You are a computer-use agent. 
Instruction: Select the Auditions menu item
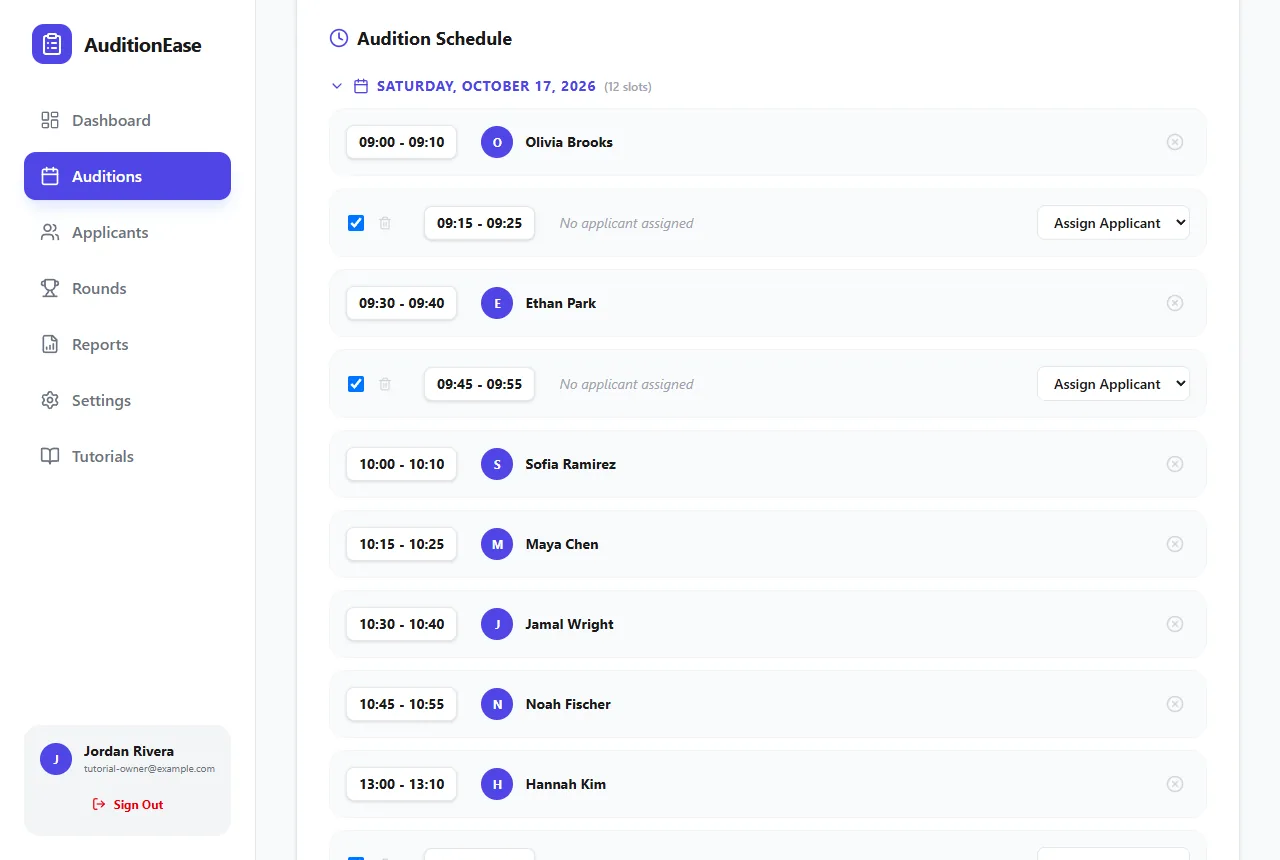point(127,176)
